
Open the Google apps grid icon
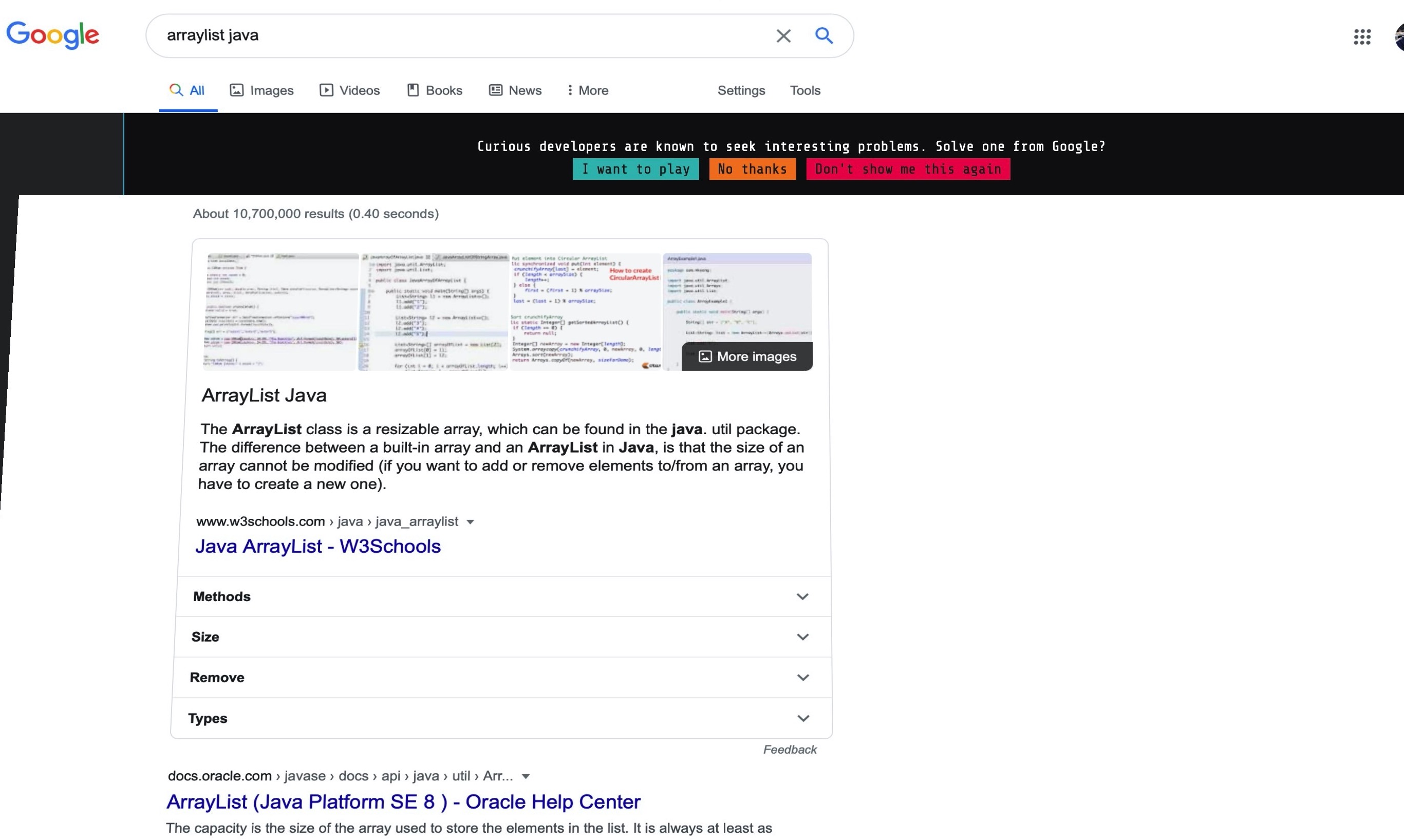1362,37
